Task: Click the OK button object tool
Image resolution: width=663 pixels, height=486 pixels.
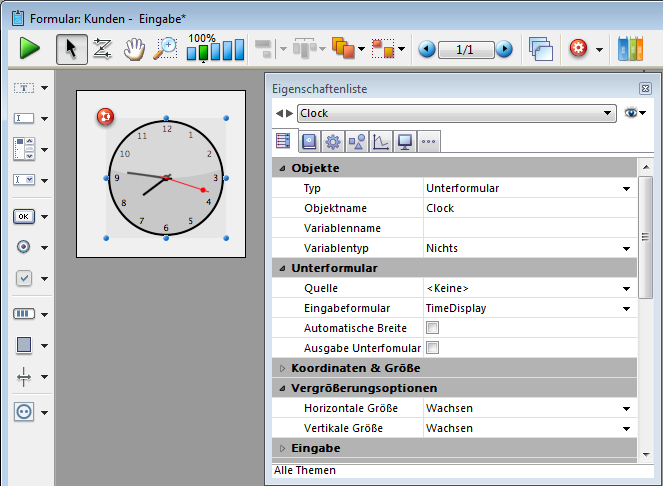Action: click(x=24, y=216)
